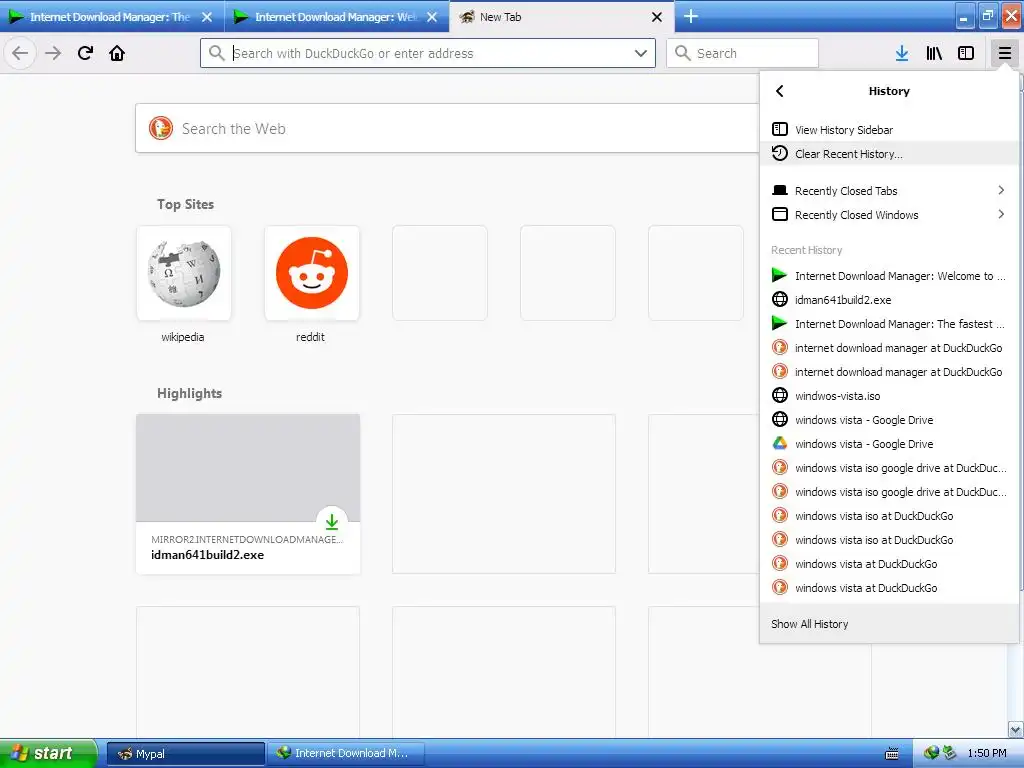Image resolution: width=1024 pixels, height=768 pixels.
Task: Go back from the History panel
Action: click(780, 91)
